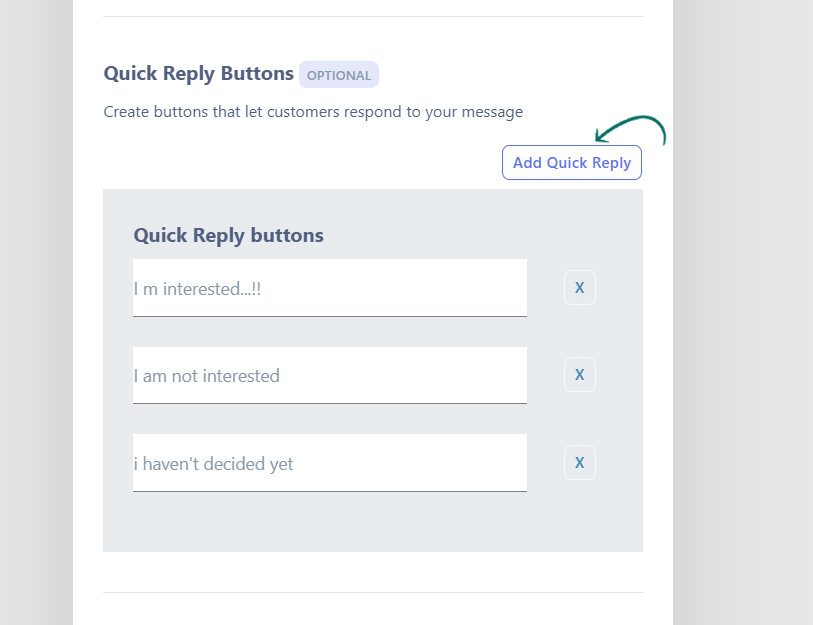The width and height of the screenshot is (813, 625).
Task: Click the divider line below the gray panel
Action: click(372, 592)
